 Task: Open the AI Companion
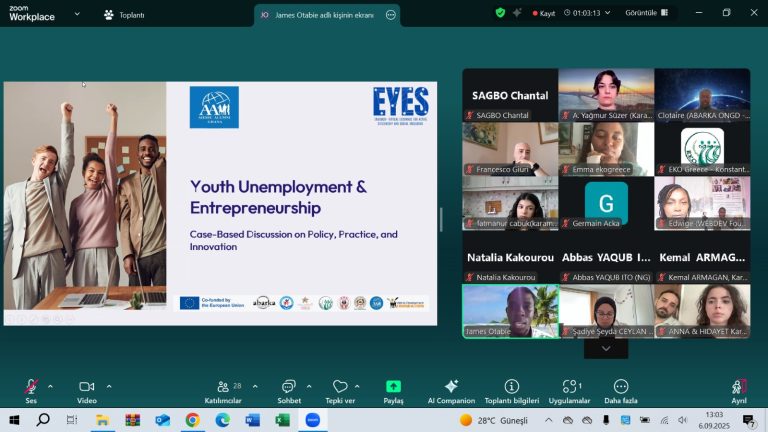coord(451,388)
